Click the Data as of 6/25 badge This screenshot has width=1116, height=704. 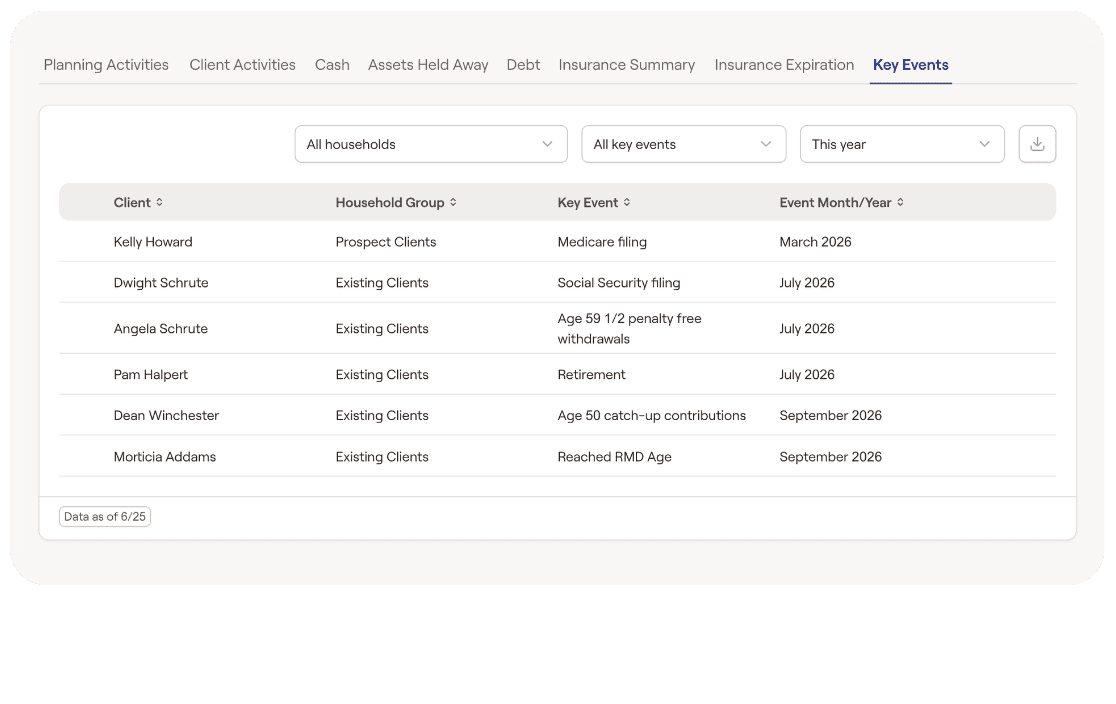pyautogui.click(x=105, y=517)
